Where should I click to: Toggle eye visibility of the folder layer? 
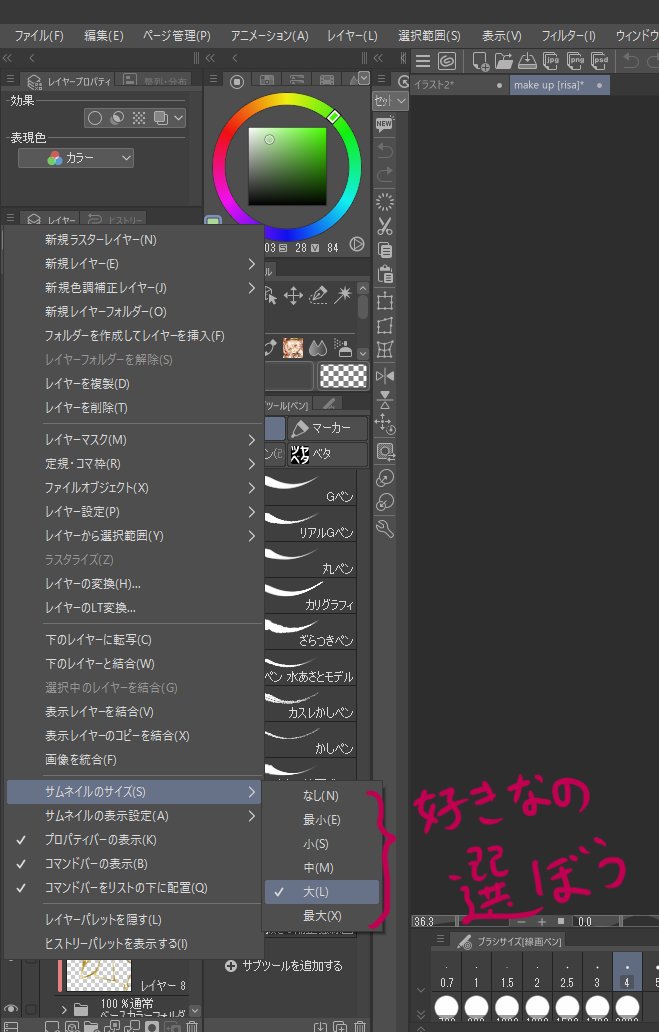pos(11,1009)
